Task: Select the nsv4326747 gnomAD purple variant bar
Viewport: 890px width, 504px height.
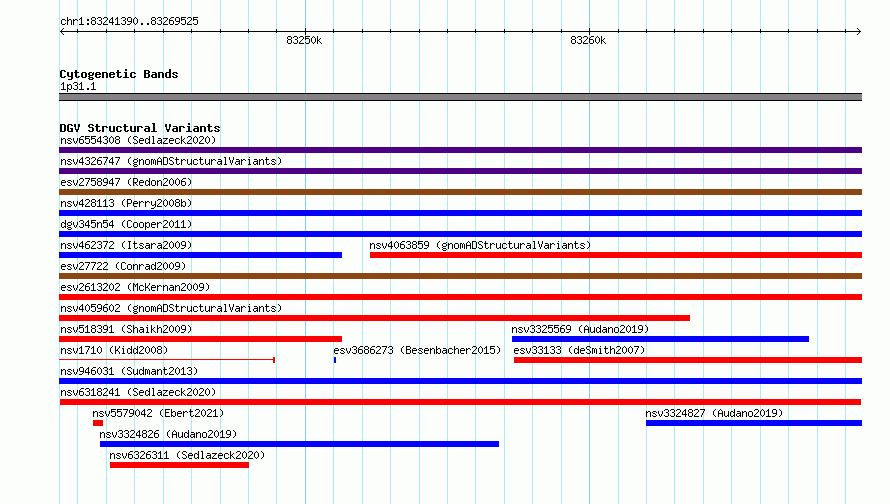Action: [460, 171]
